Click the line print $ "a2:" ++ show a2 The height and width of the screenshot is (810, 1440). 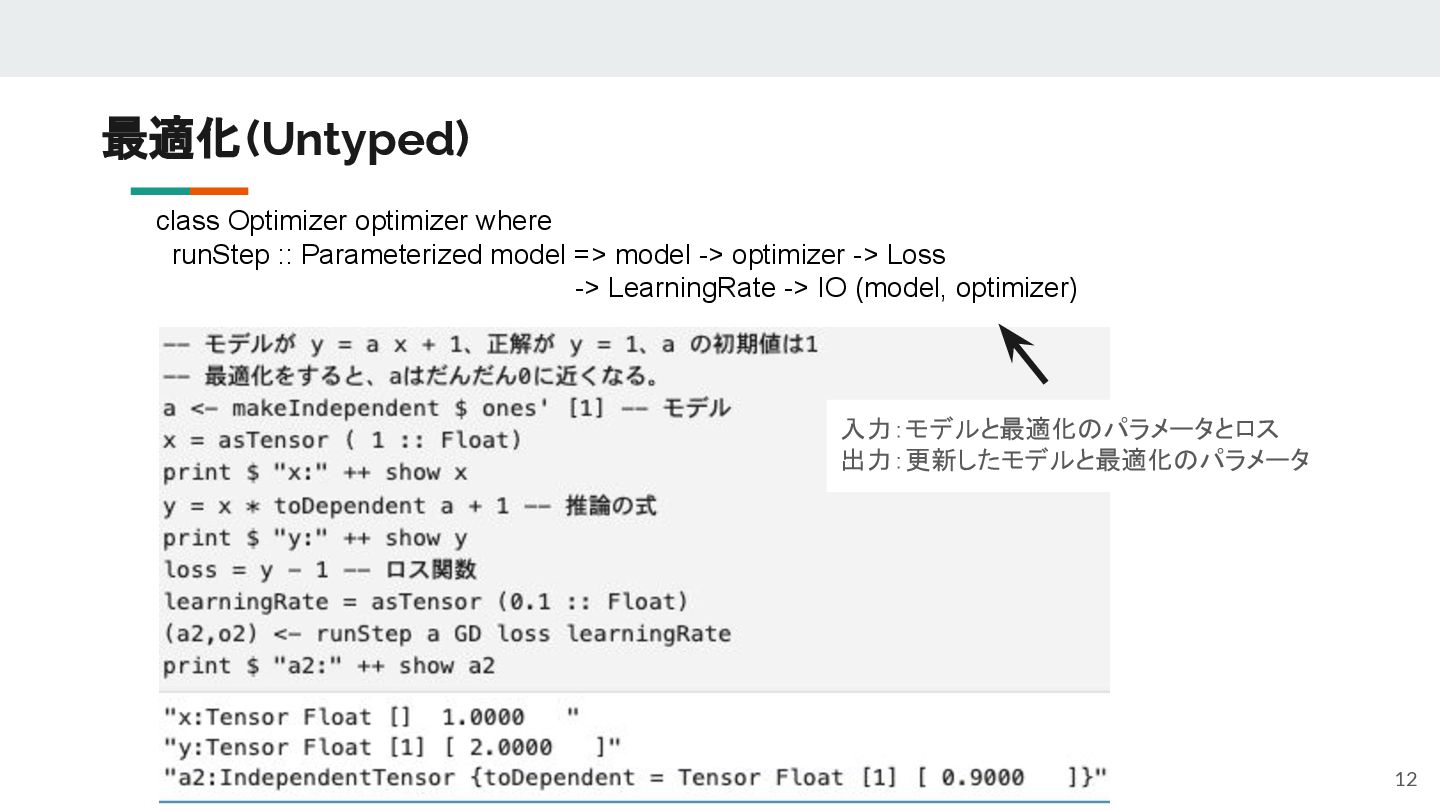coord(329,666)
